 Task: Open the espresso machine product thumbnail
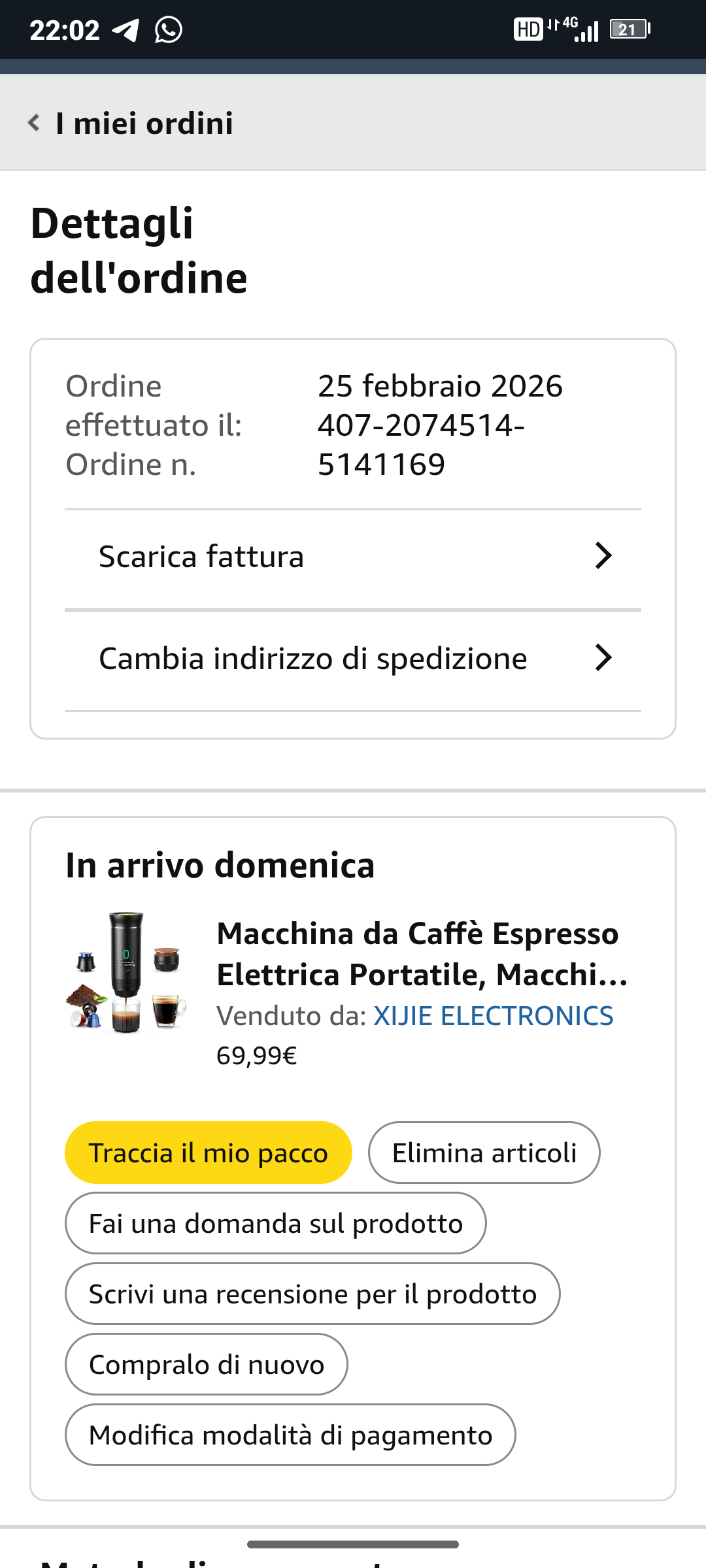tap(127, 972)
